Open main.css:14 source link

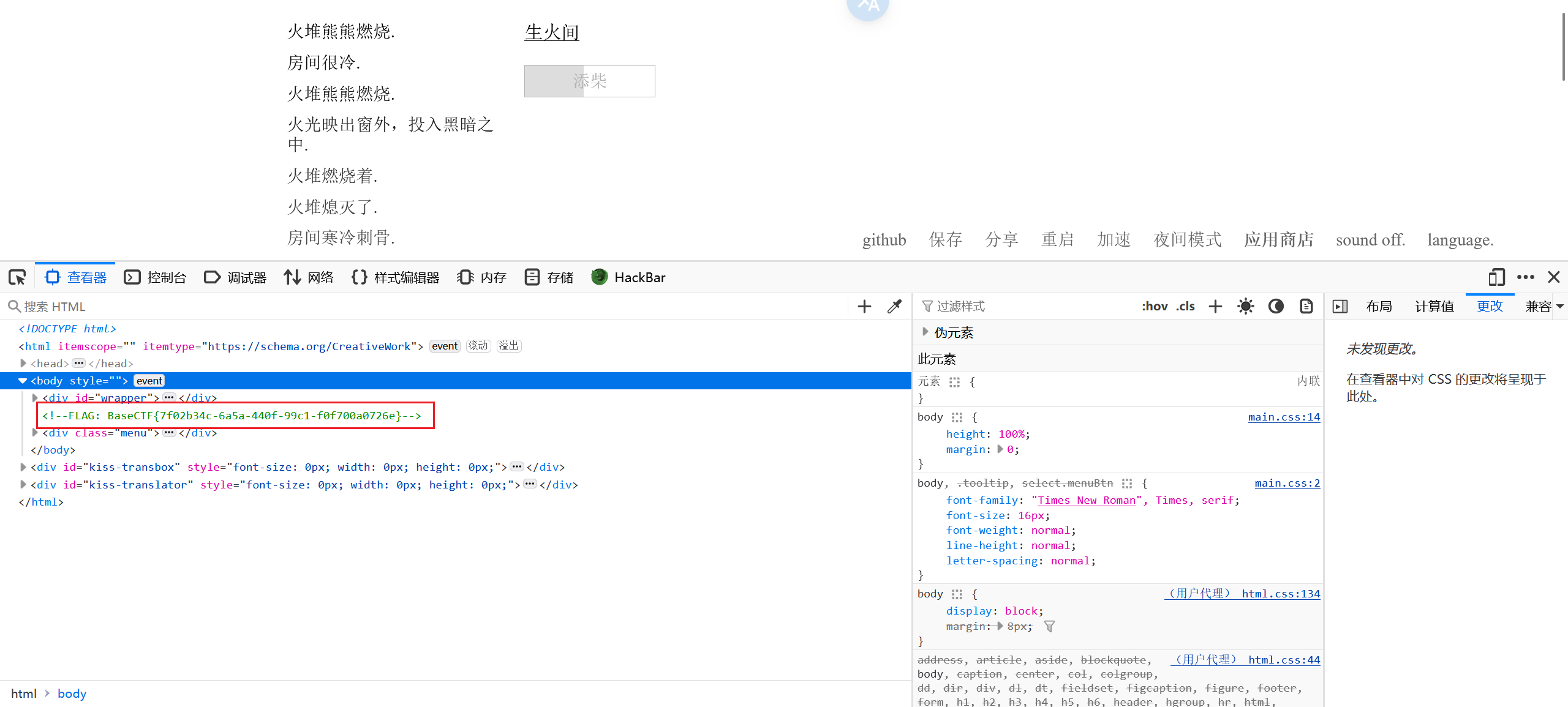click(1284, 417)
